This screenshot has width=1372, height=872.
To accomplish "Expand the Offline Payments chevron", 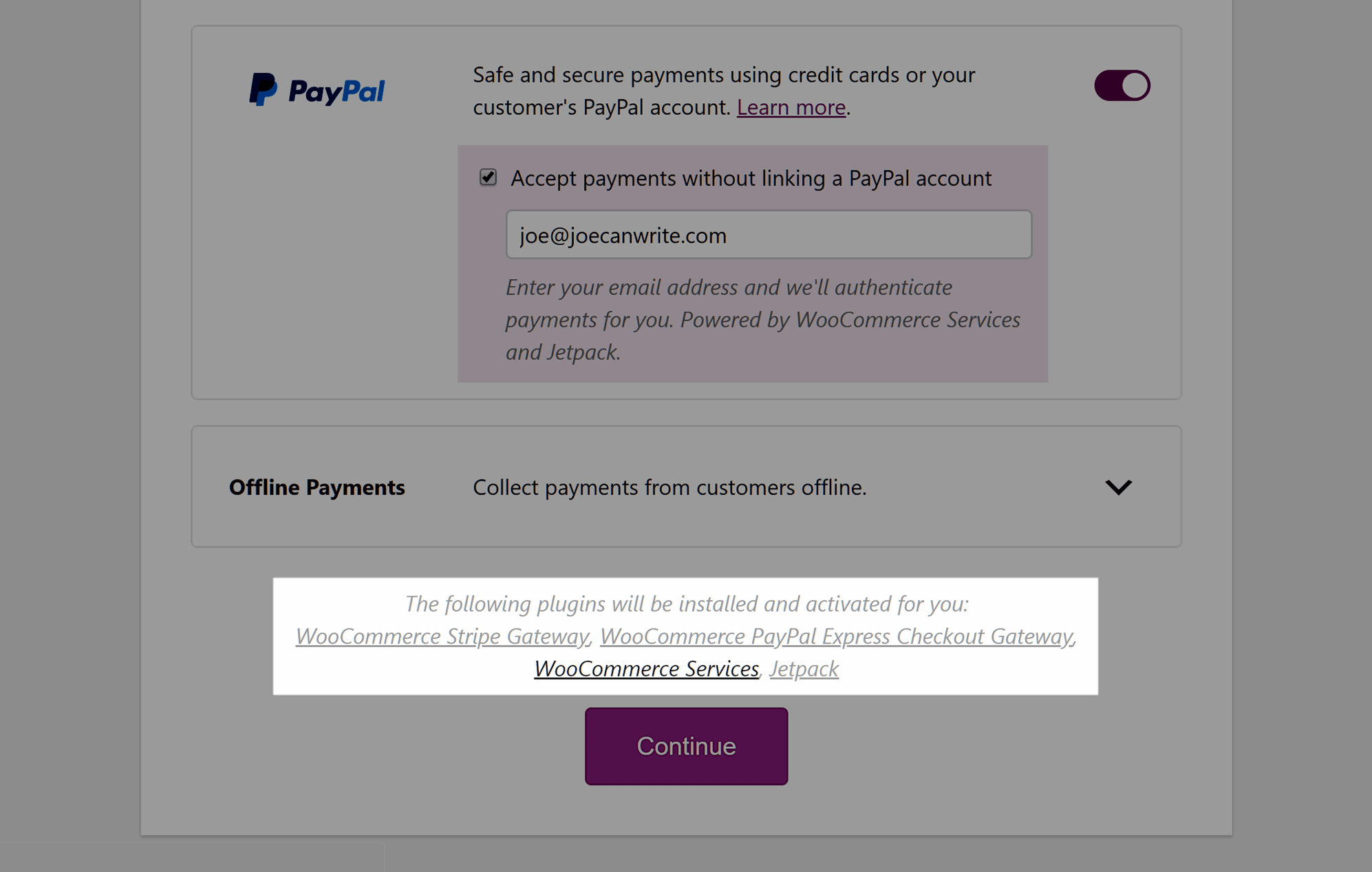I will click(x=1118, y=487).
